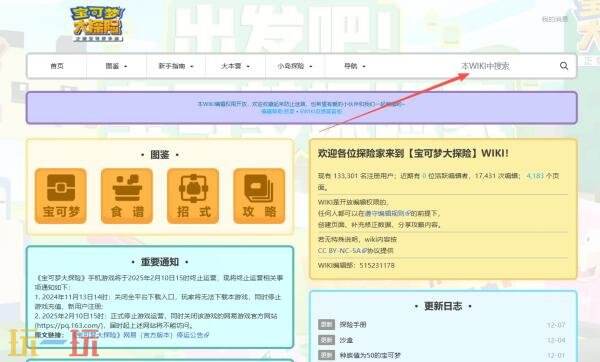Click the 12-07 date in update log

(x=556, y=325)
